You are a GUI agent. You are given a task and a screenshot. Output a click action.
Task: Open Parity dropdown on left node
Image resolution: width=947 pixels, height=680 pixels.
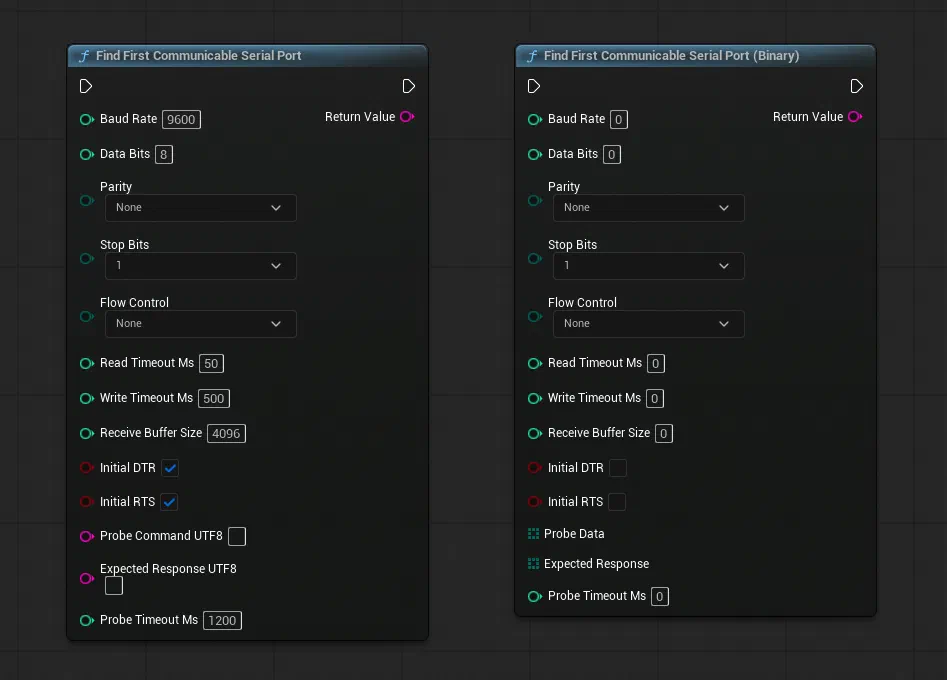(201, 208)
